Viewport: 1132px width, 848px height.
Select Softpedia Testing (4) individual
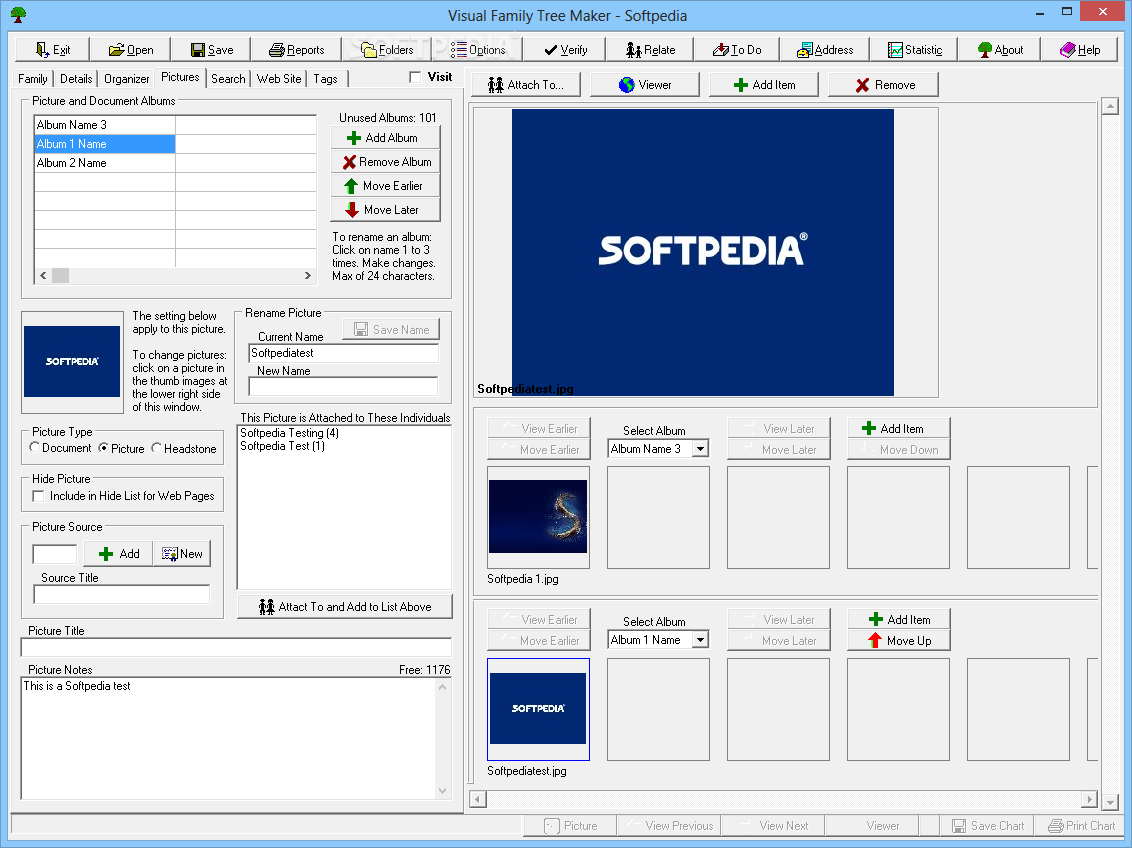(x=289, y=433)
